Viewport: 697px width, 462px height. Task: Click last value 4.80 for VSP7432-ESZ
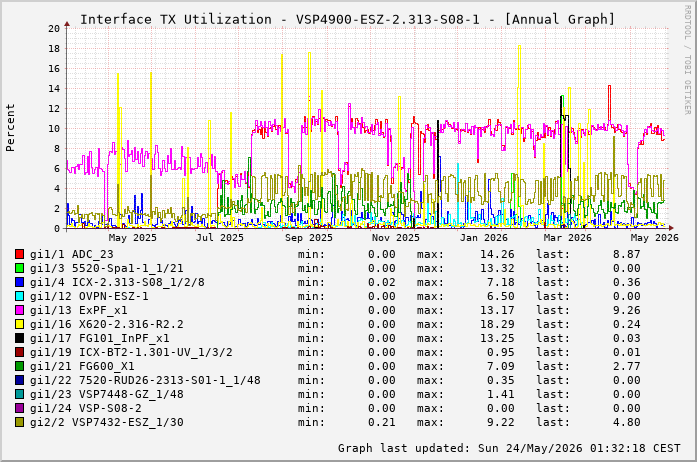(x=626, y=422)
